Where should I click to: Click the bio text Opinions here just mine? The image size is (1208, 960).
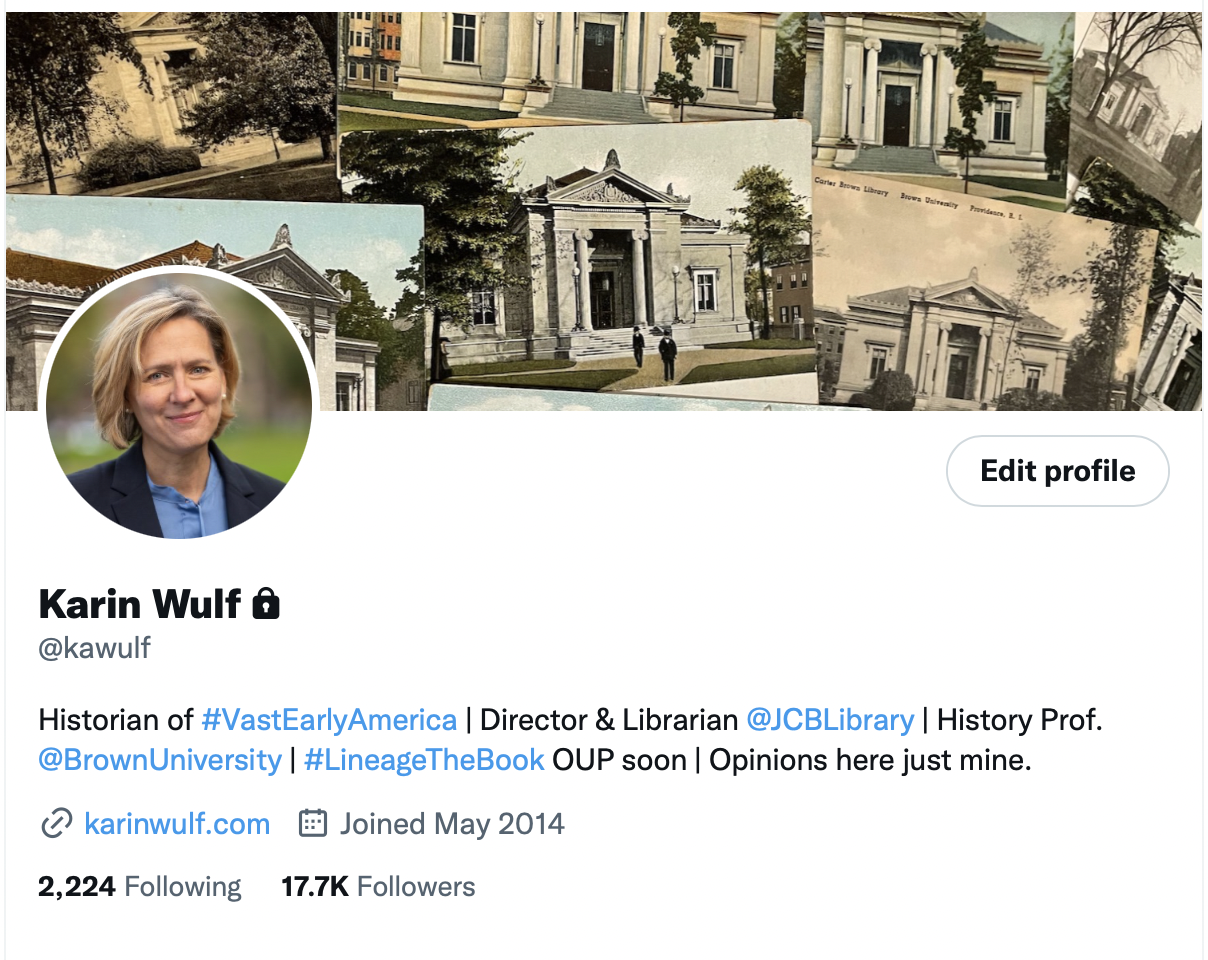click(x=870, y=760)
